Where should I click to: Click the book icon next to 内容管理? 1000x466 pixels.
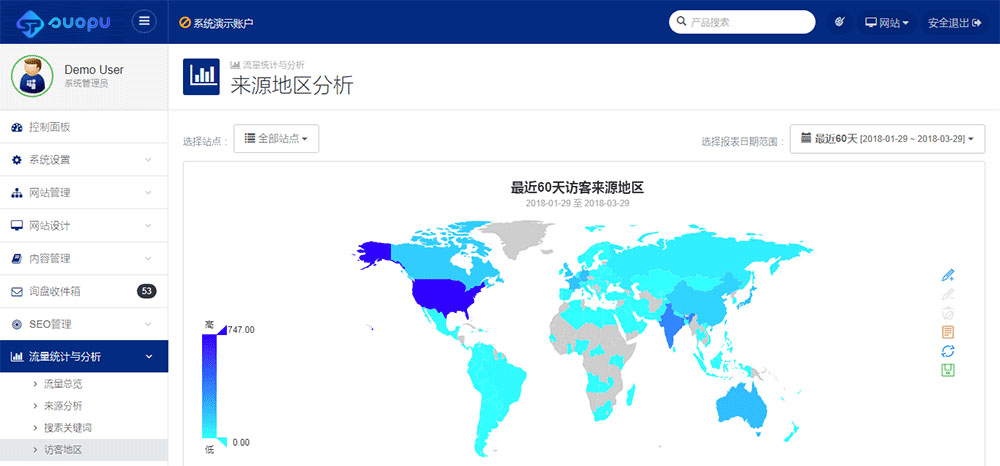click(17, 259)
